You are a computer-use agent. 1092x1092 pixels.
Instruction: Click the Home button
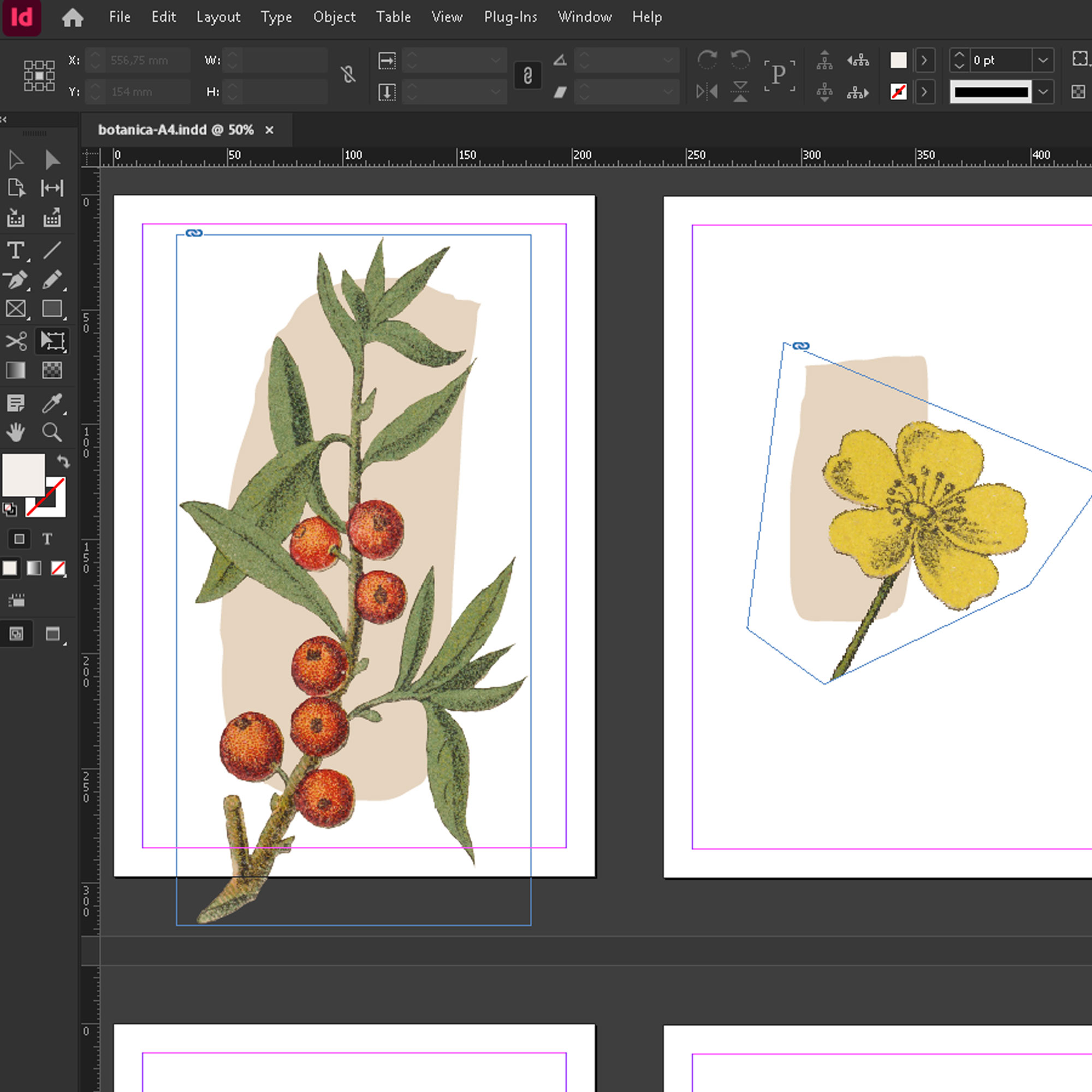point(73,17)
